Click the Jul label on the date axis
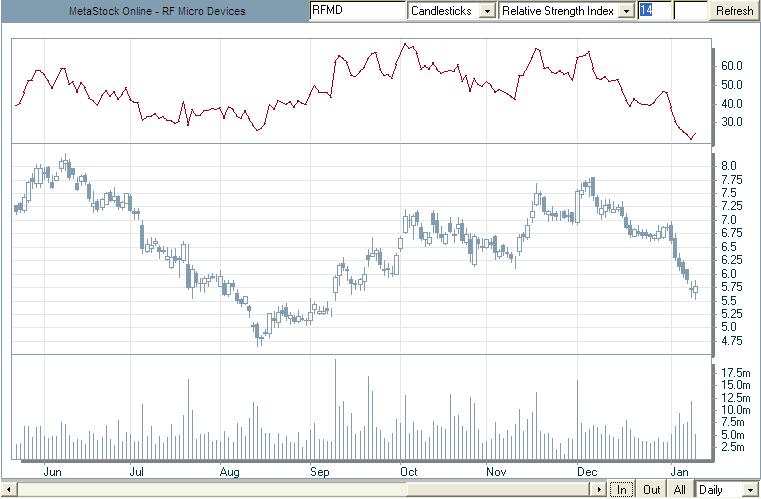Viewport: 761px width, 499px height. point(136,471)
